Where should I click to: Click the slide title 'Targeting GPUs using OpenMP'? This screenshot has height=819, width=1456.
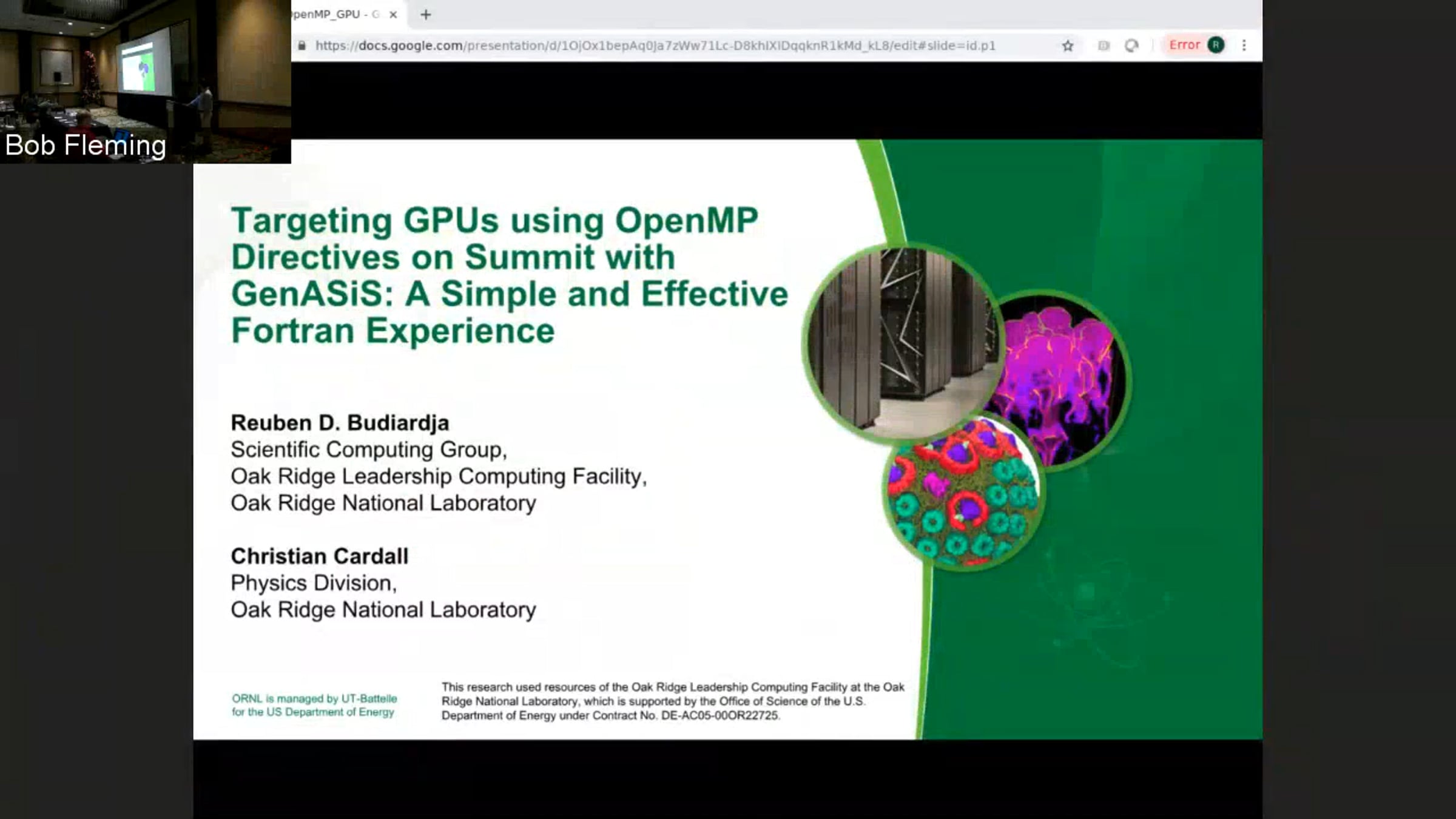click(494, 220)
